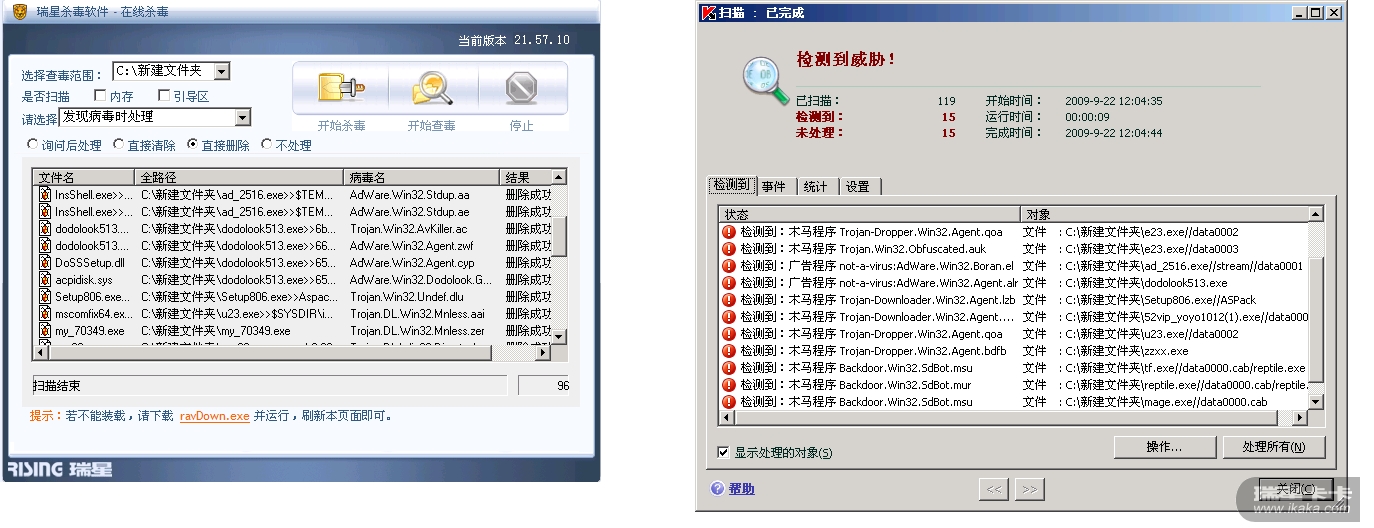
Task: Click the 全路径 column header
Action: [x=238, y=177]
